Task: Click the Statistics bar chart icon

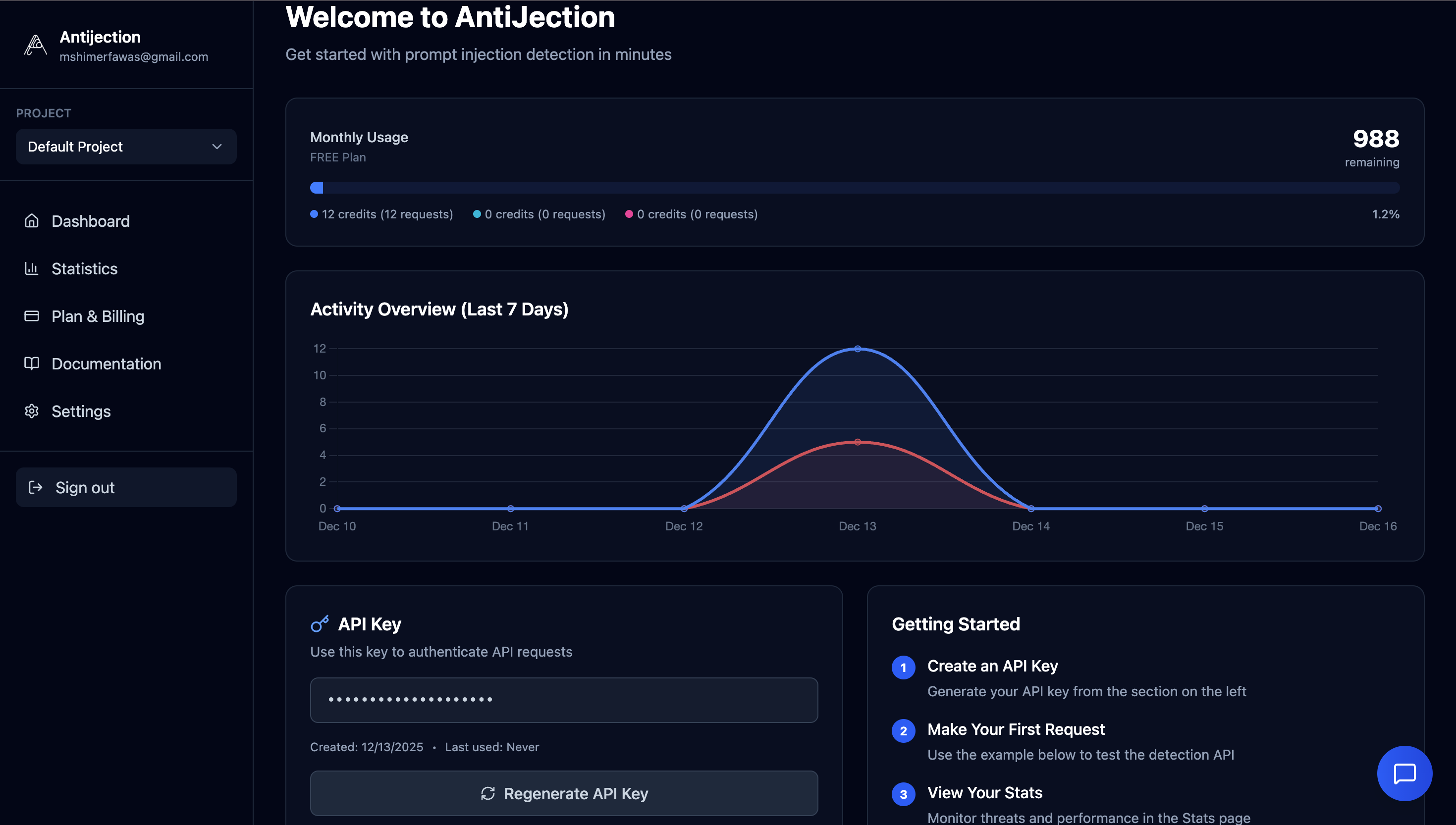Action: click(32, 268)
